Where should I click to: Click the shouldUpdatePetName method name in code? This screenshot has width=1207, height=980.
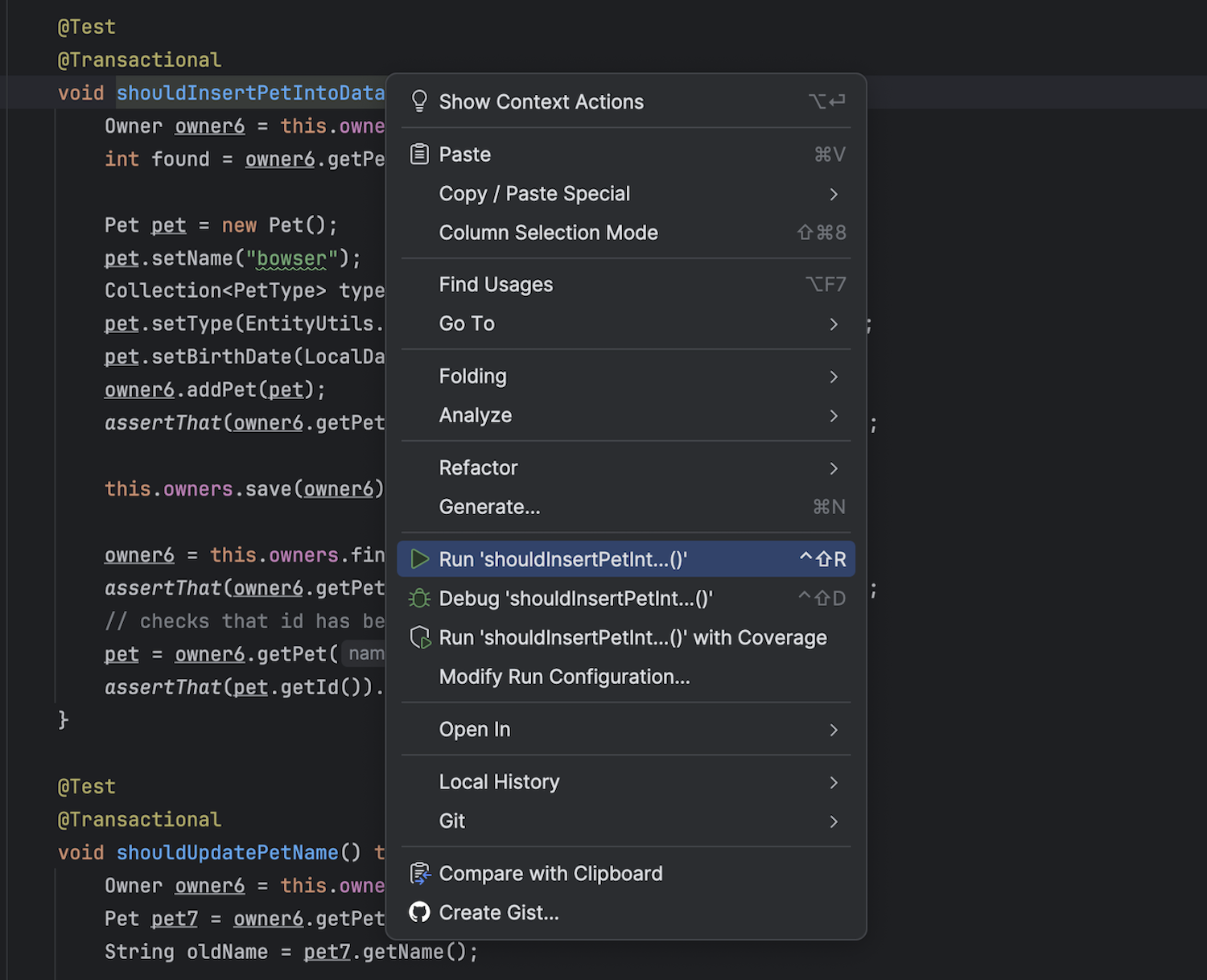227,853
